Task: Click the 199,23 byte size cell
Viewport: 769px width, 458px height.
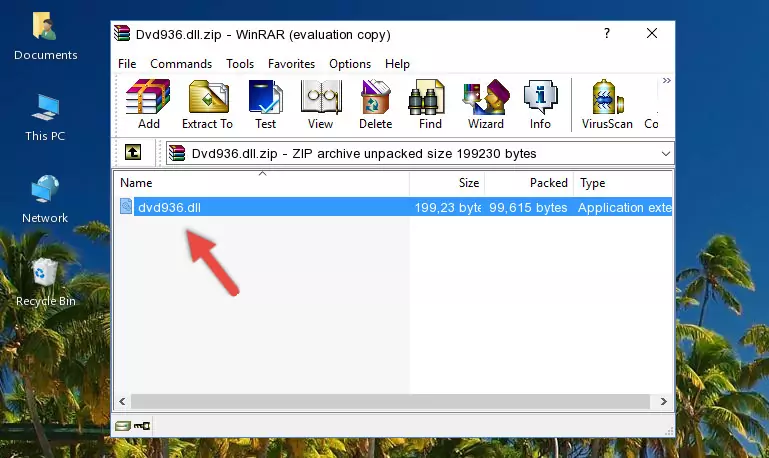Action: coord(447,207)
